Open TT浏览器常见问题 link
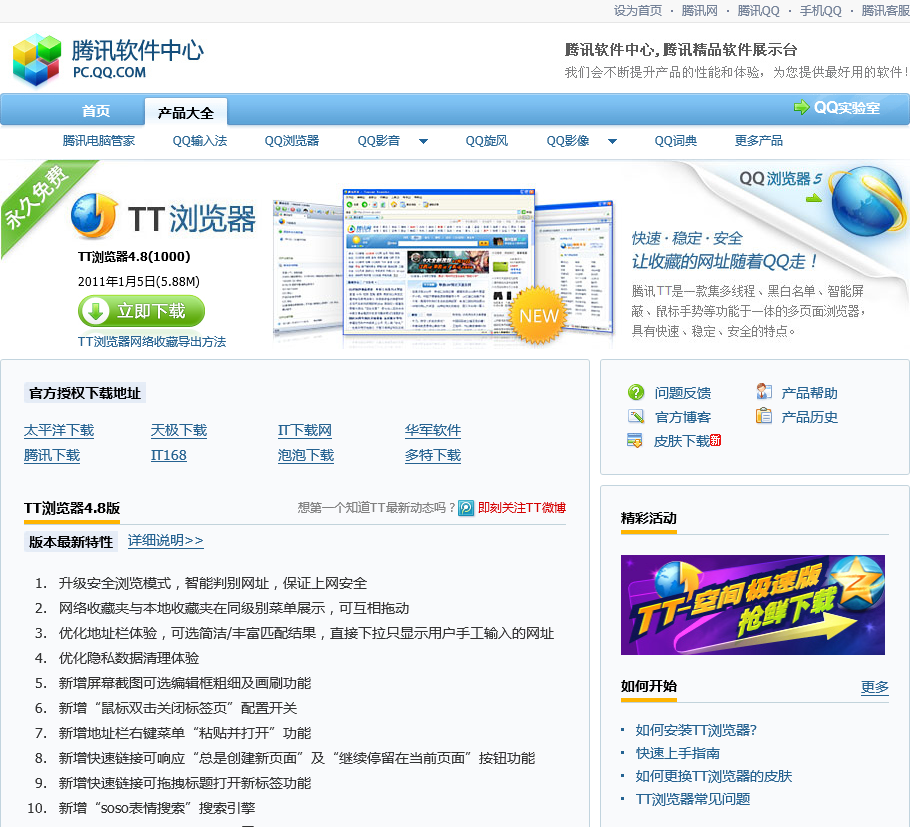The width and height of the screenshot is (910, 827). coord(692,799)
